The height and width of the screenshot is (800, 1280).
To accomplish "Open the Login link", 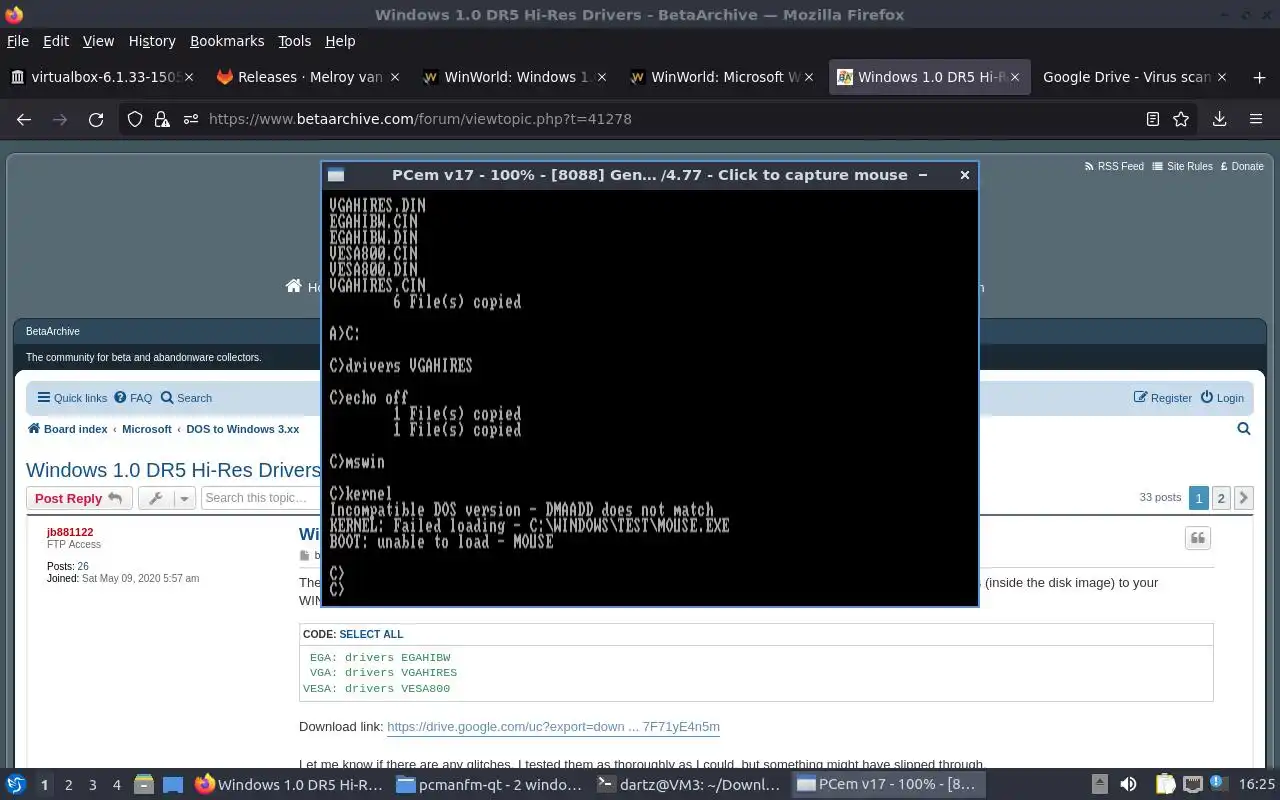I will pos(1222,398).
